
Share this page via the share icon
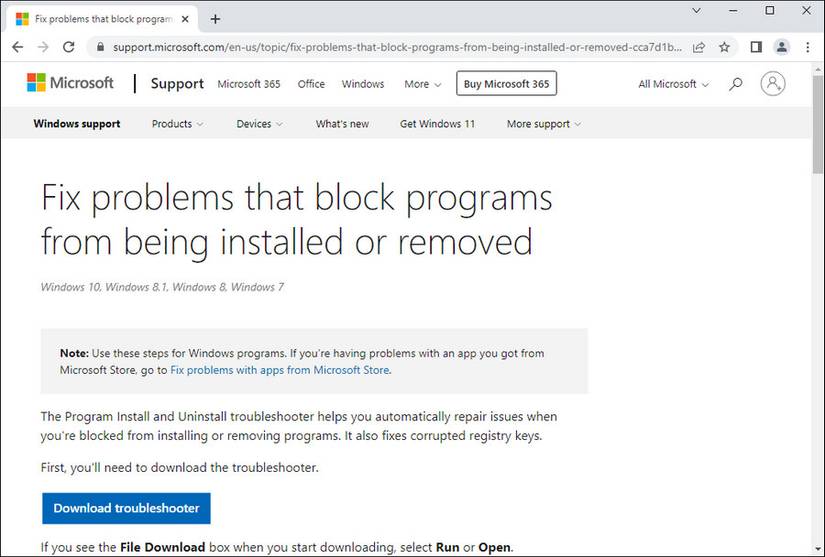[699, 47]
